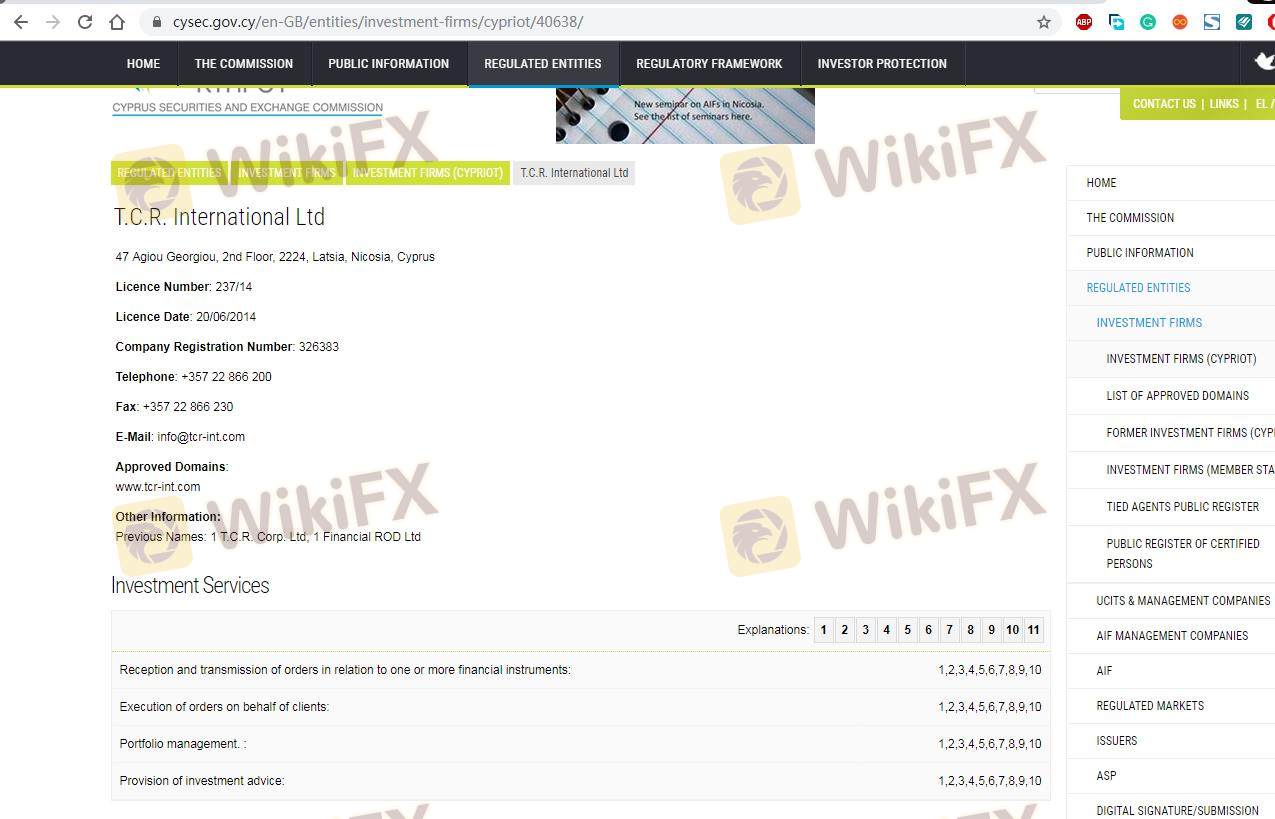The height and width of the screenshot is (819, 1275).
Task: Open the orange infinity extension
Action: (x=1180, y=21)
